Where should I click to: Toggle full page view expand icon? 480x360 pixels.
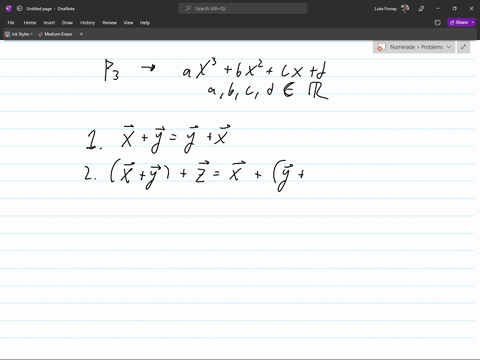point(463,47)
